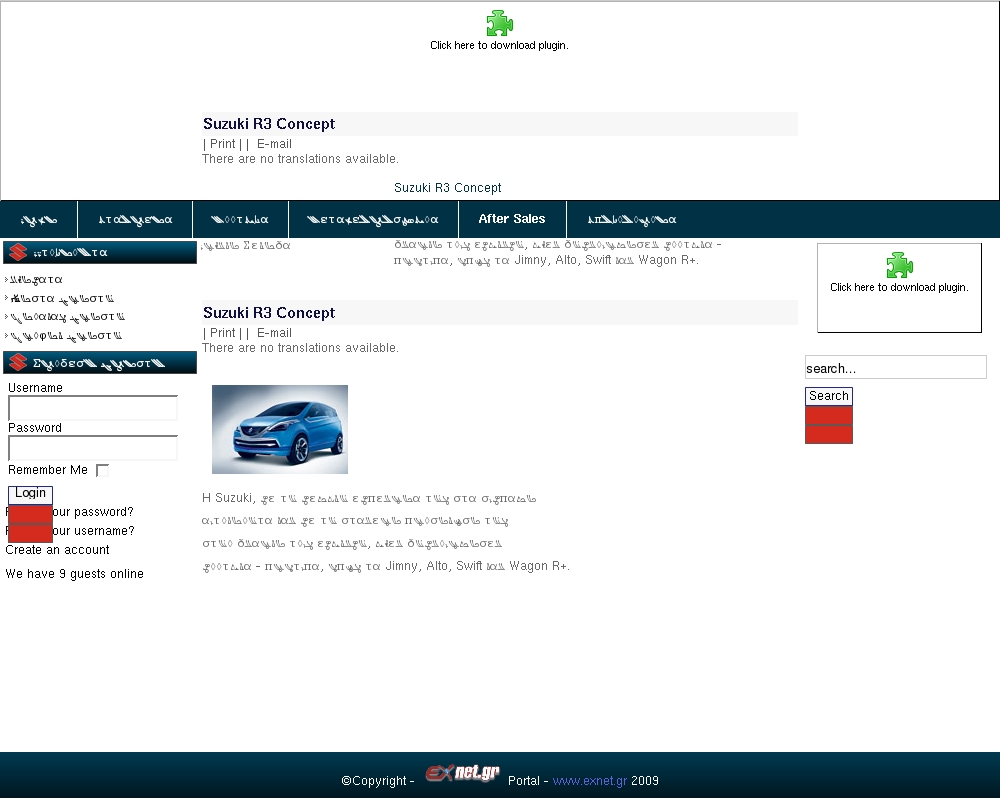The height and width of the screenshot is (808, 1000).
Task: Visit the www.exnet.gr footer link
Action: tap(589, 781)
